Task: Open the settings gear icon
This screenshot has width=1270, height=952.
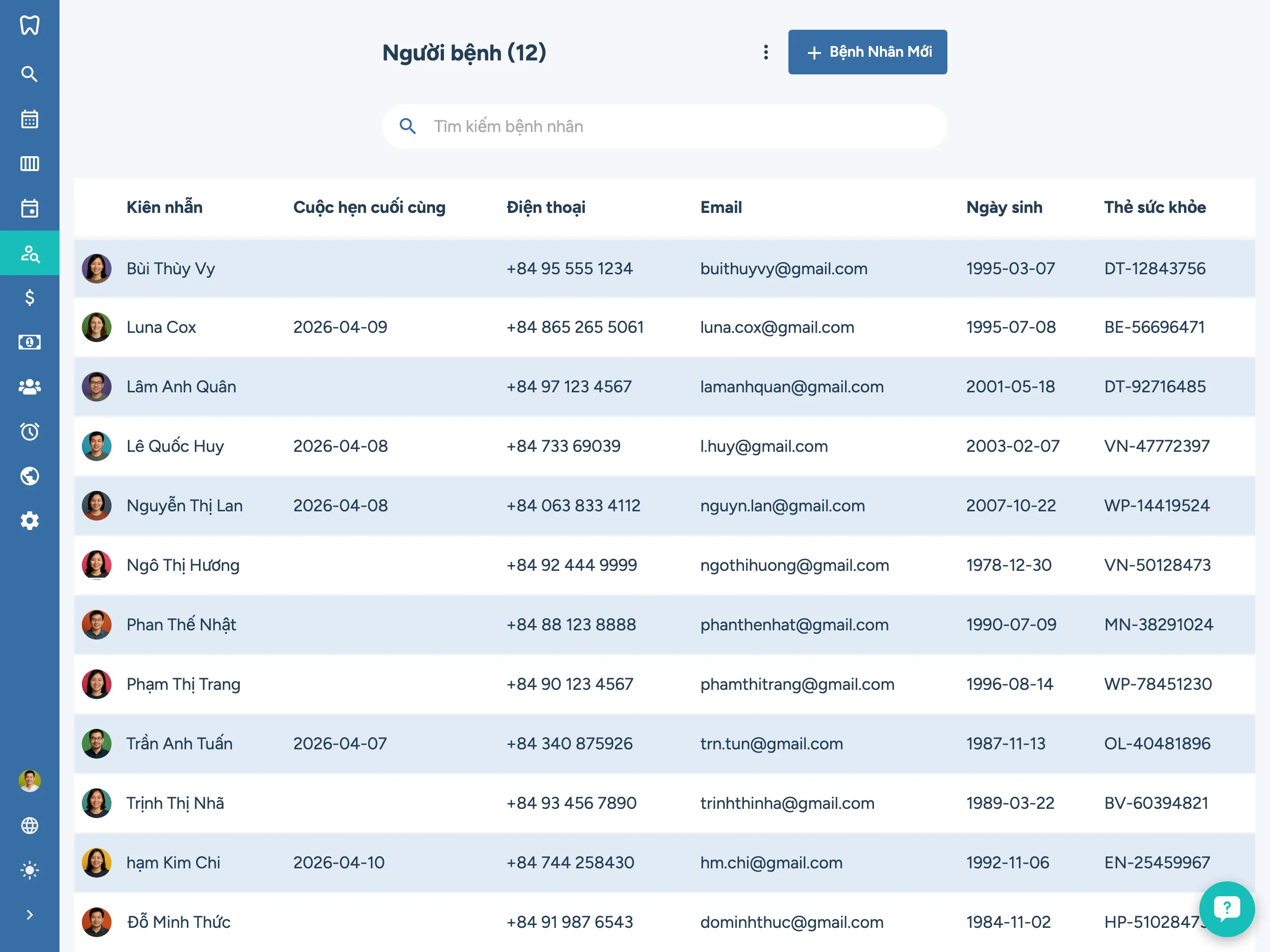Action: click(x=29, y=521)
